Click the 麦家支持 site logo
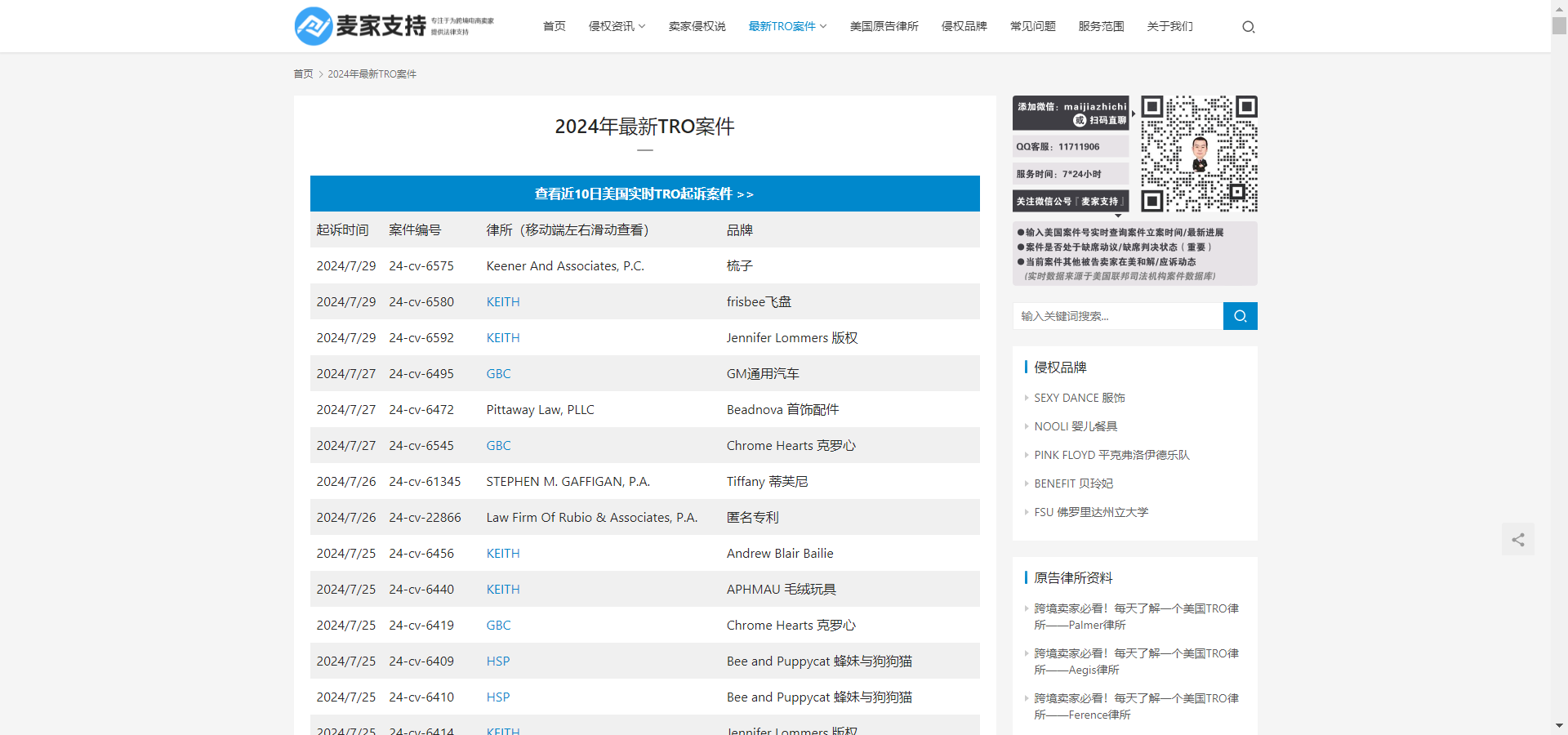This screenshot has width=1568, height=735. tap(394, 26)
